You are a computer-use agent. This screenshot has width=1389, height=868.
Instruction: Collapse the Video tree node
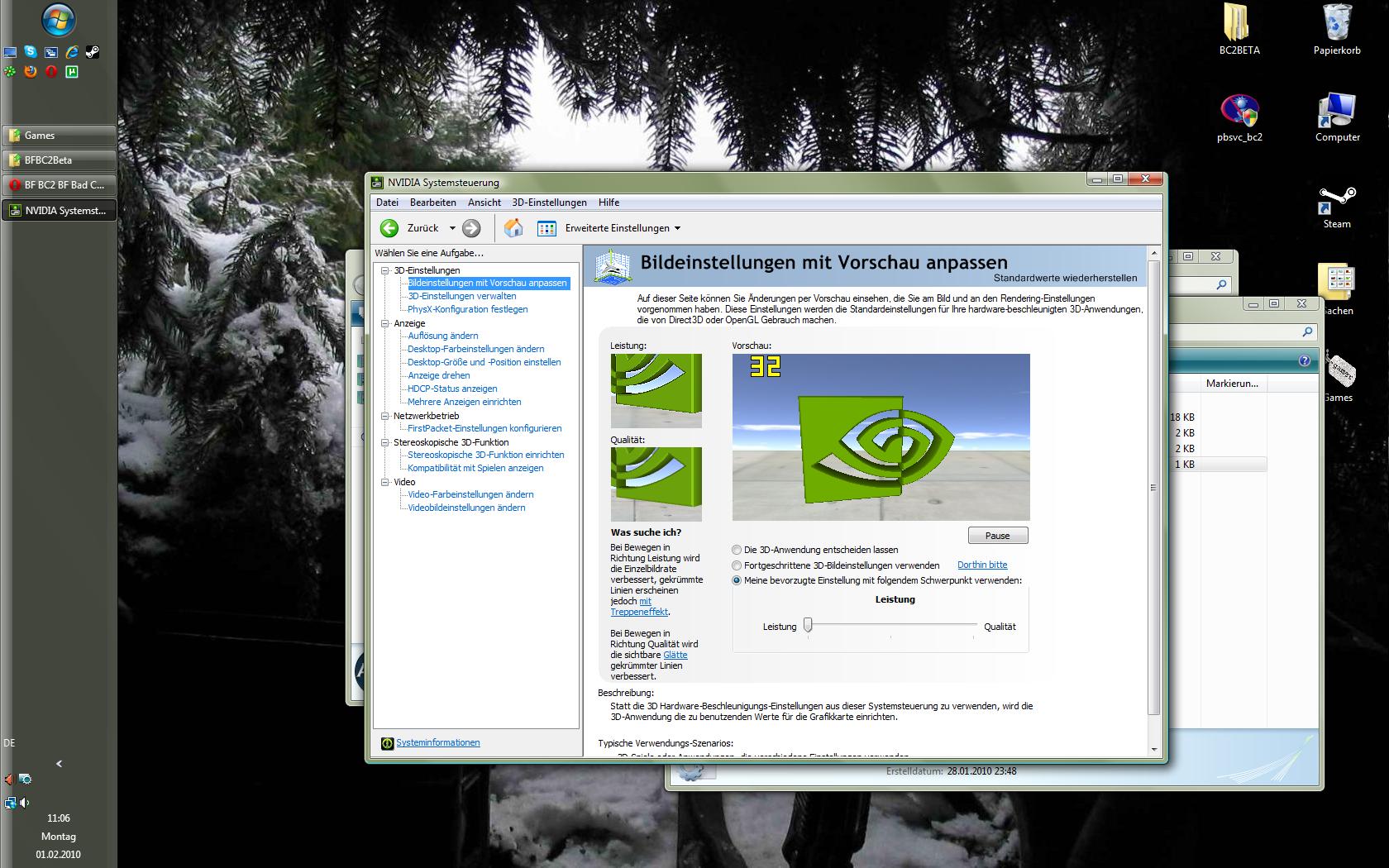tap(384, 482)
